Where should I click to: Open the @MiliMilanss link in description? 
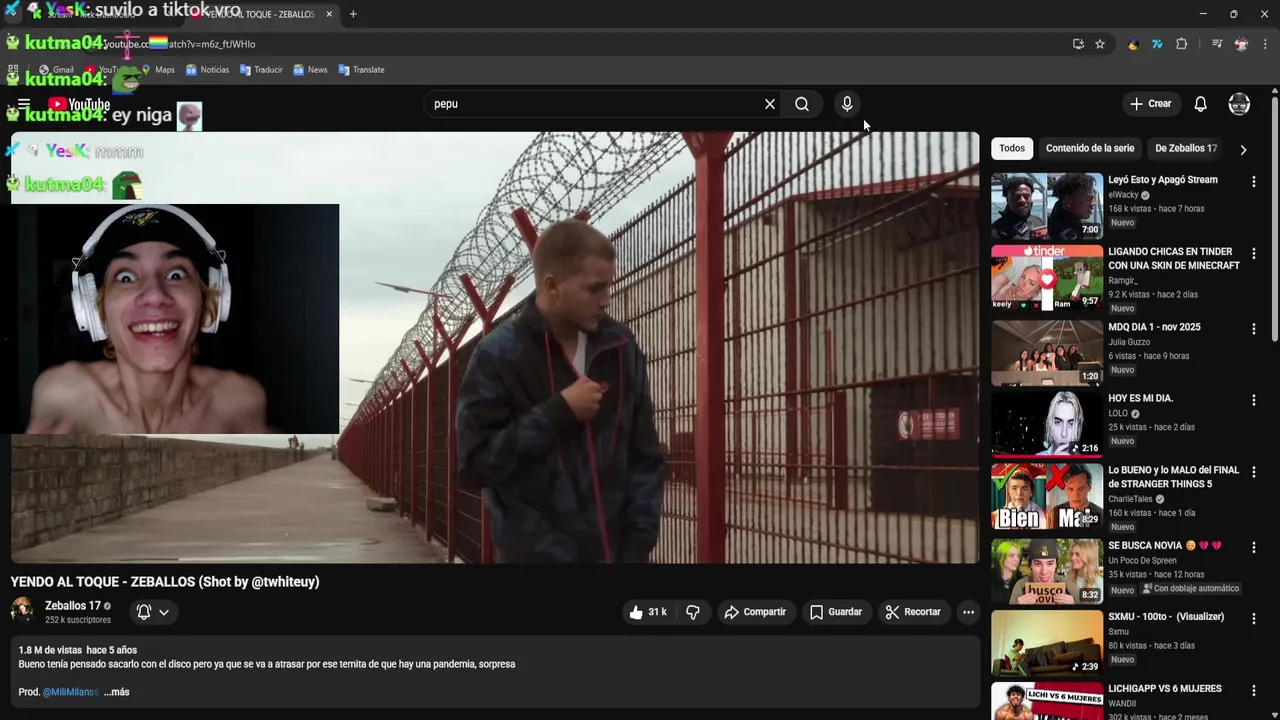pyautogui.click(x=70, y=692)
